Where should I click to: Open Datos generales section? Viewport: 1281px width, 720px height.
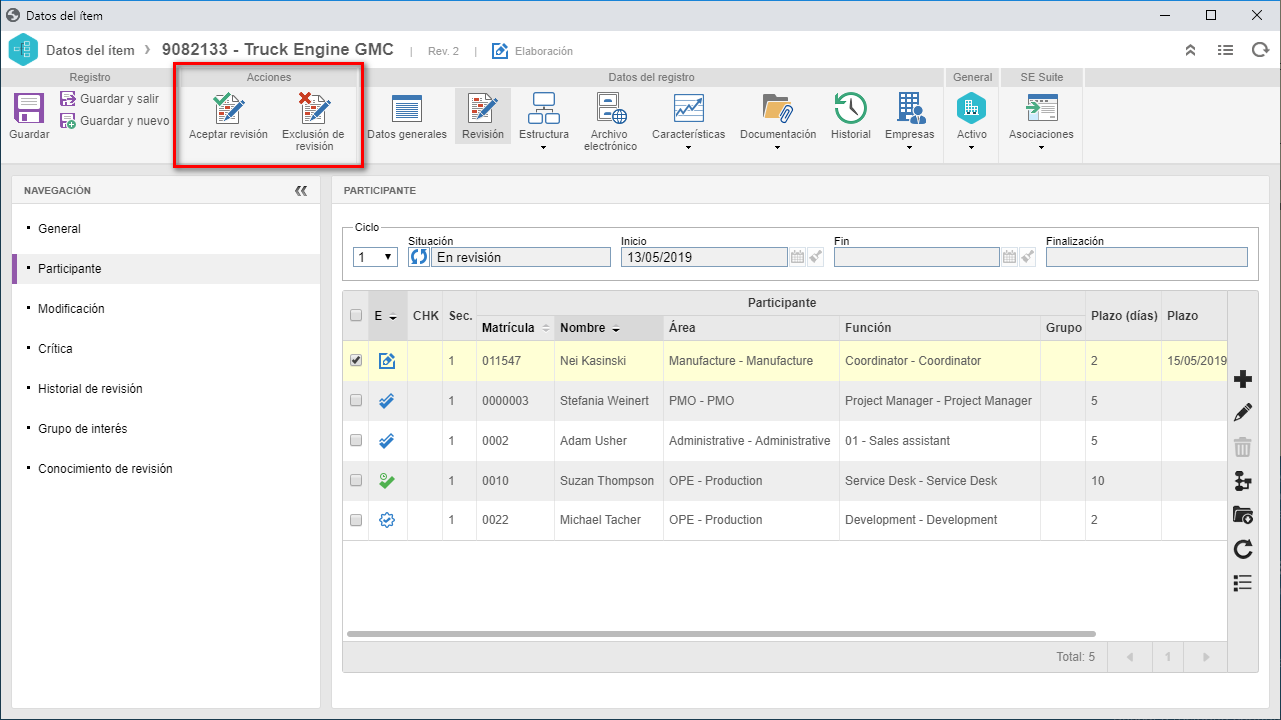pyautogui.click(x=407, y=117)
